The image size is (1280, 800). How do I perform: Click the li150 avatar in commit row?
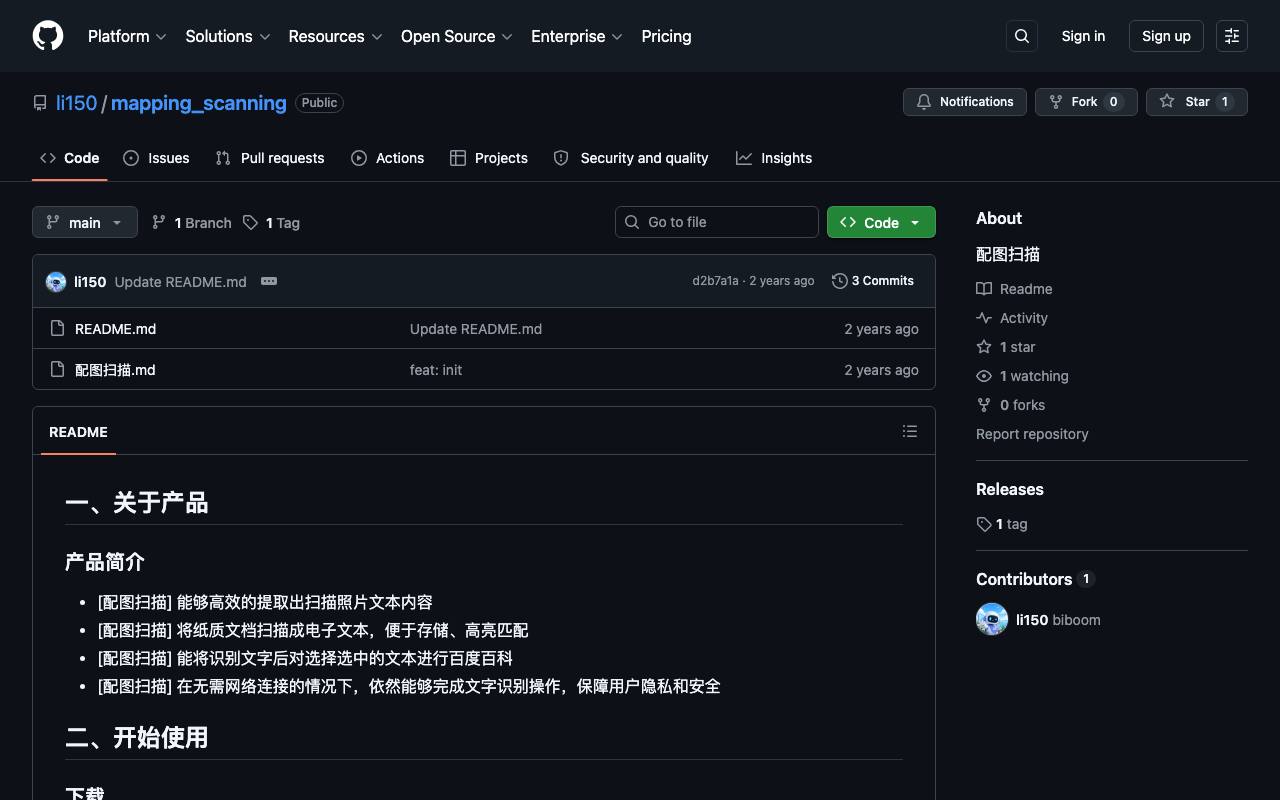point(56,282)
